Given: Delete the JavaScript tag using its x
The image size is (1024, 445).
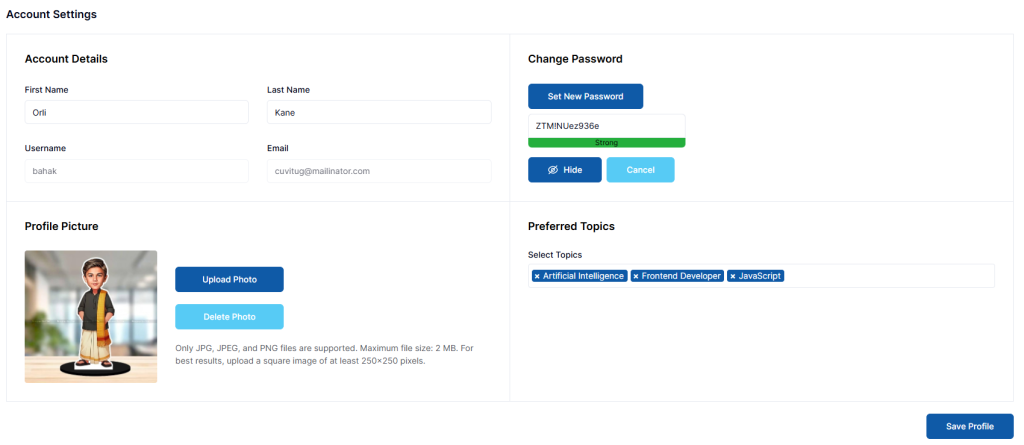Looking at the screenshot, I should (x=733, y=276).
